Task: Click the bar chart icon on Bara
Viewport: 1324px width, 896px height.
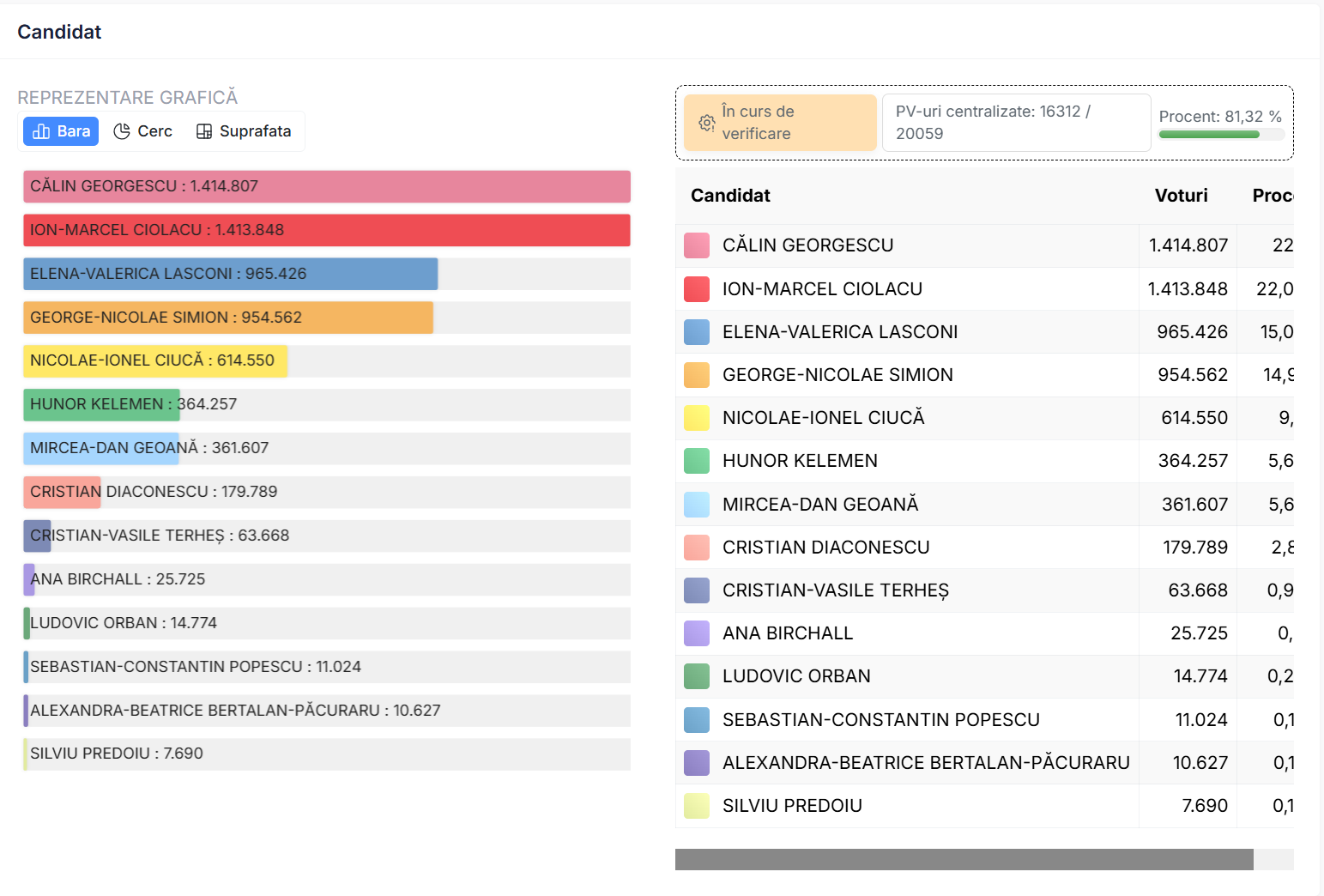Action: click(41, 131)
